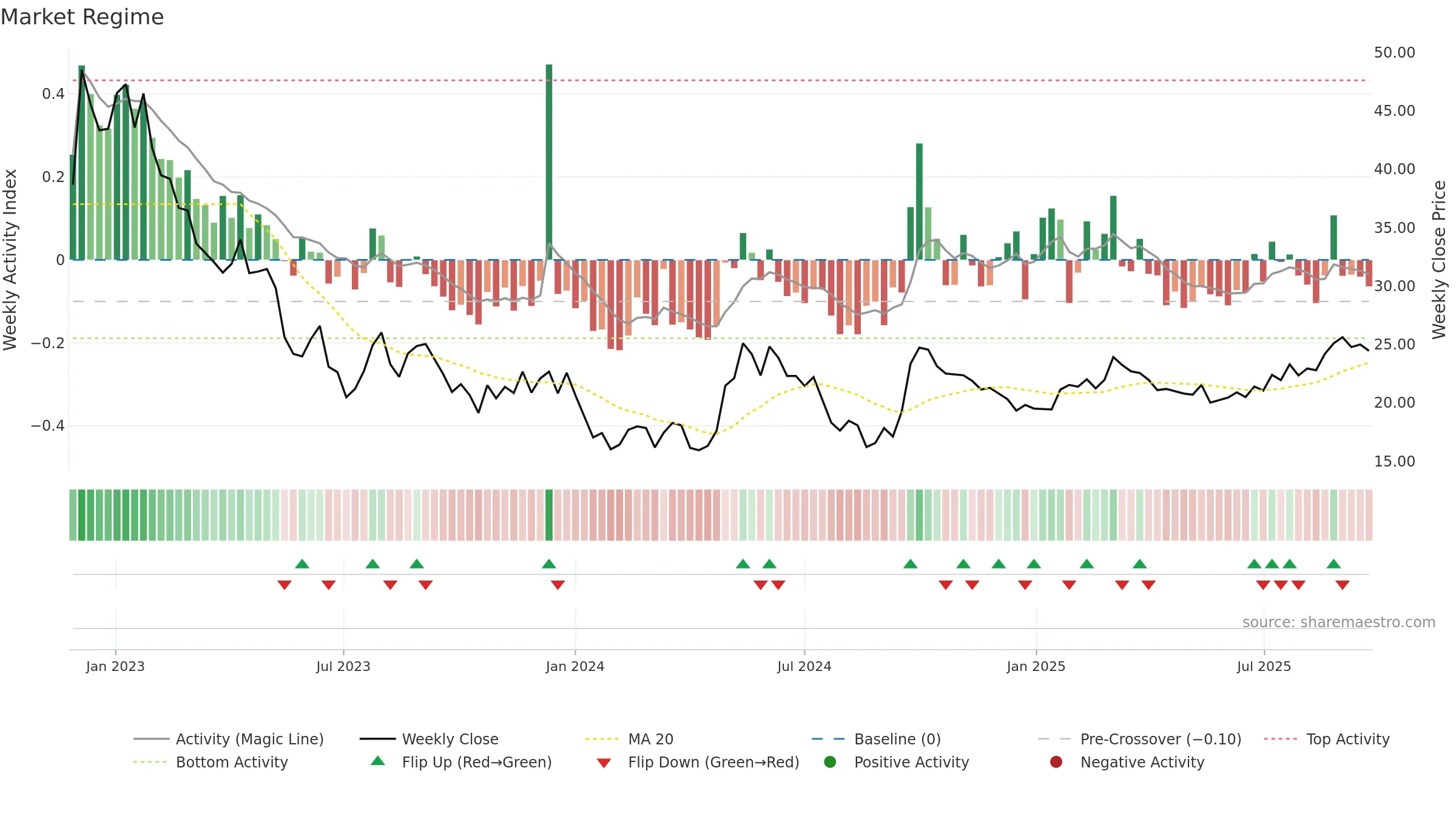
Task: Click the dark green regime strip cell before Jan 2024
Action: click(x=549, y=515)
